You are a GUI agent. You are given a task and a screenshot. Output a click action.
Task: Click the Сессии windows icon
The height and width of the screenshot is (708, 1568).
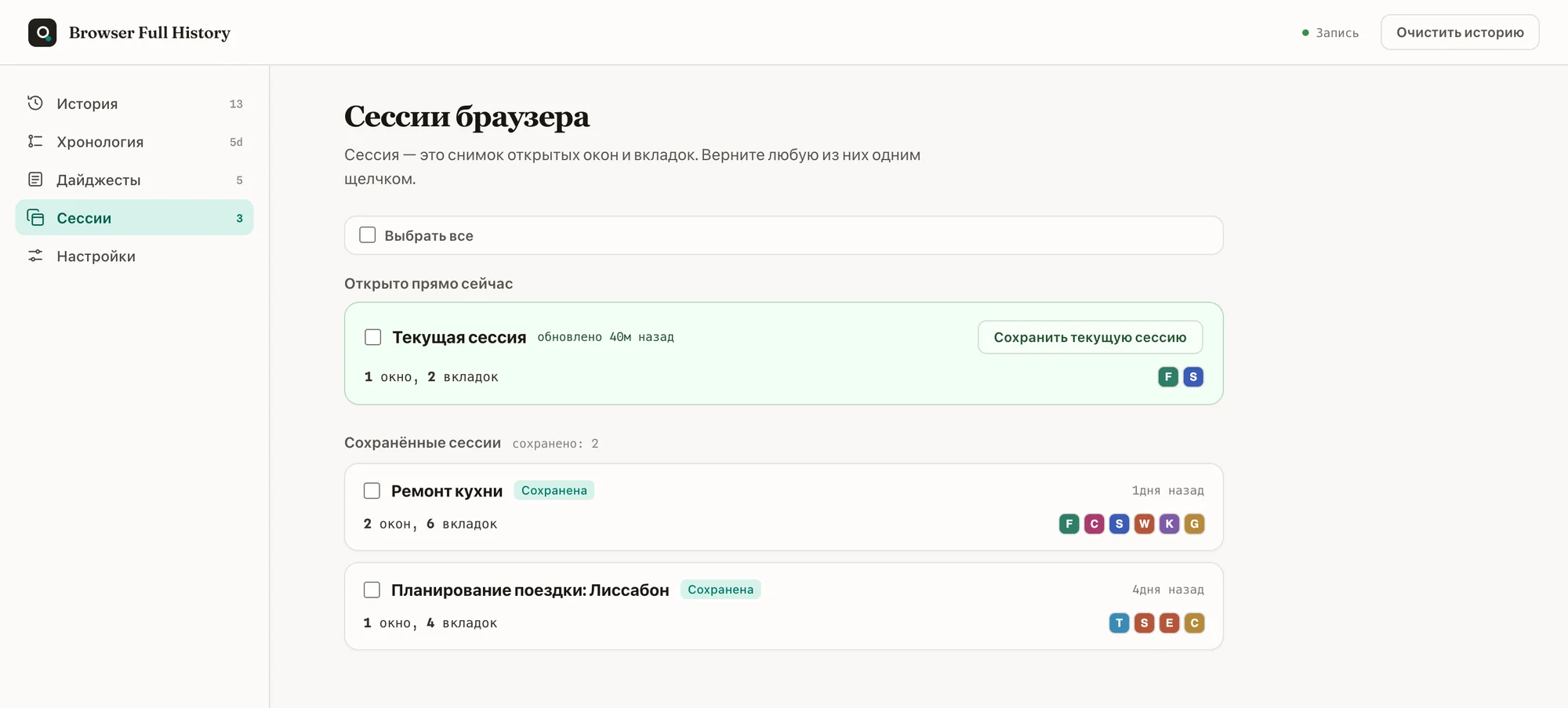pos(35,217)
